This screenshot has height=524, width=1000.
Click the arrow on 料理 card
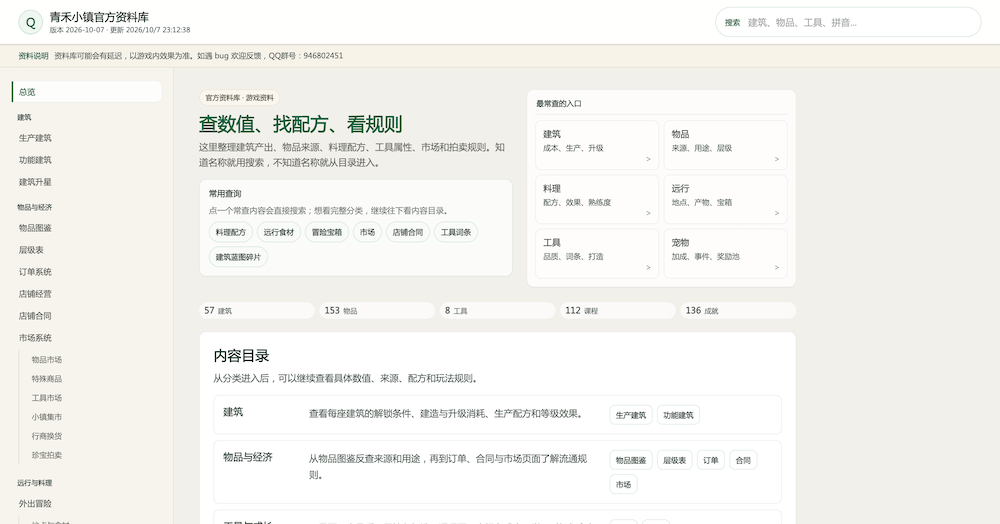[648, 214]
